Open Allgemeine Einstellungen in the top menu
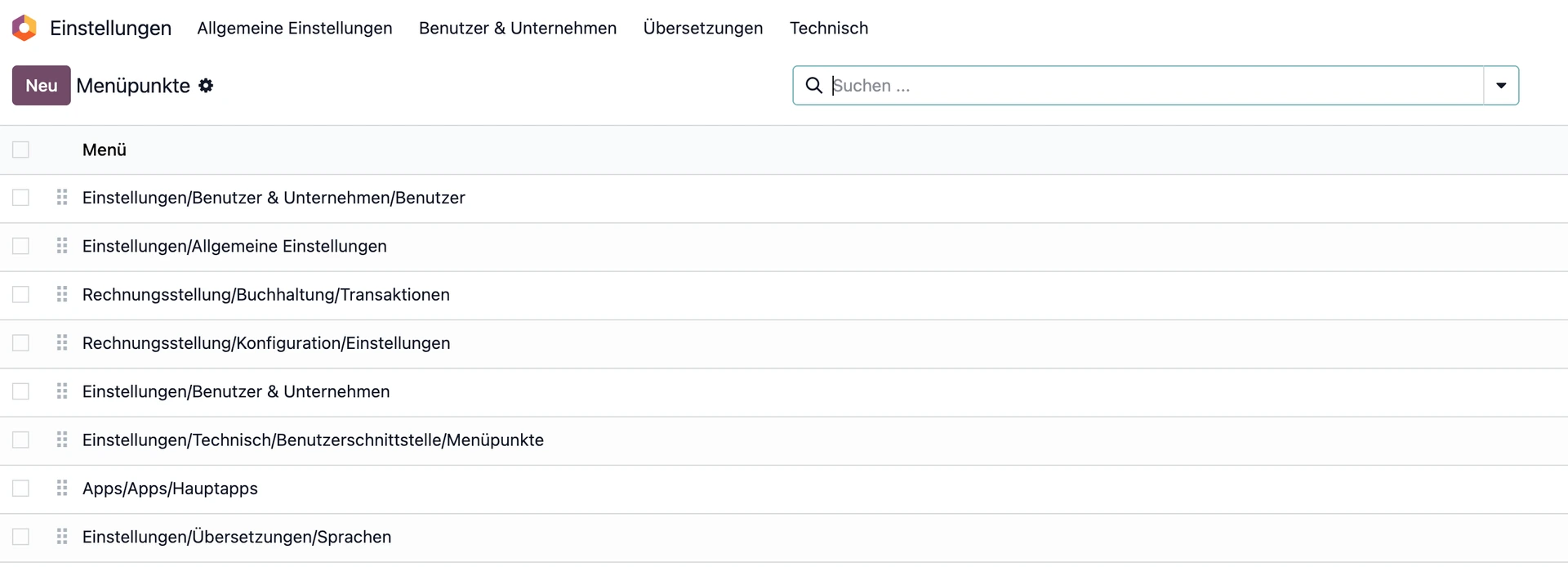This screenshot has width=1568, height=567. (294, 28)
